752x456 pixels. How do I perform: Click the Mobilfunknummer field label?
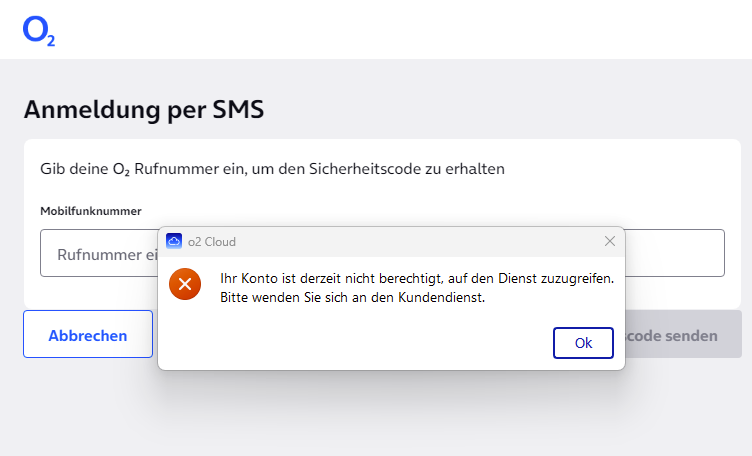pyautogui.click(x=91, y=211)
